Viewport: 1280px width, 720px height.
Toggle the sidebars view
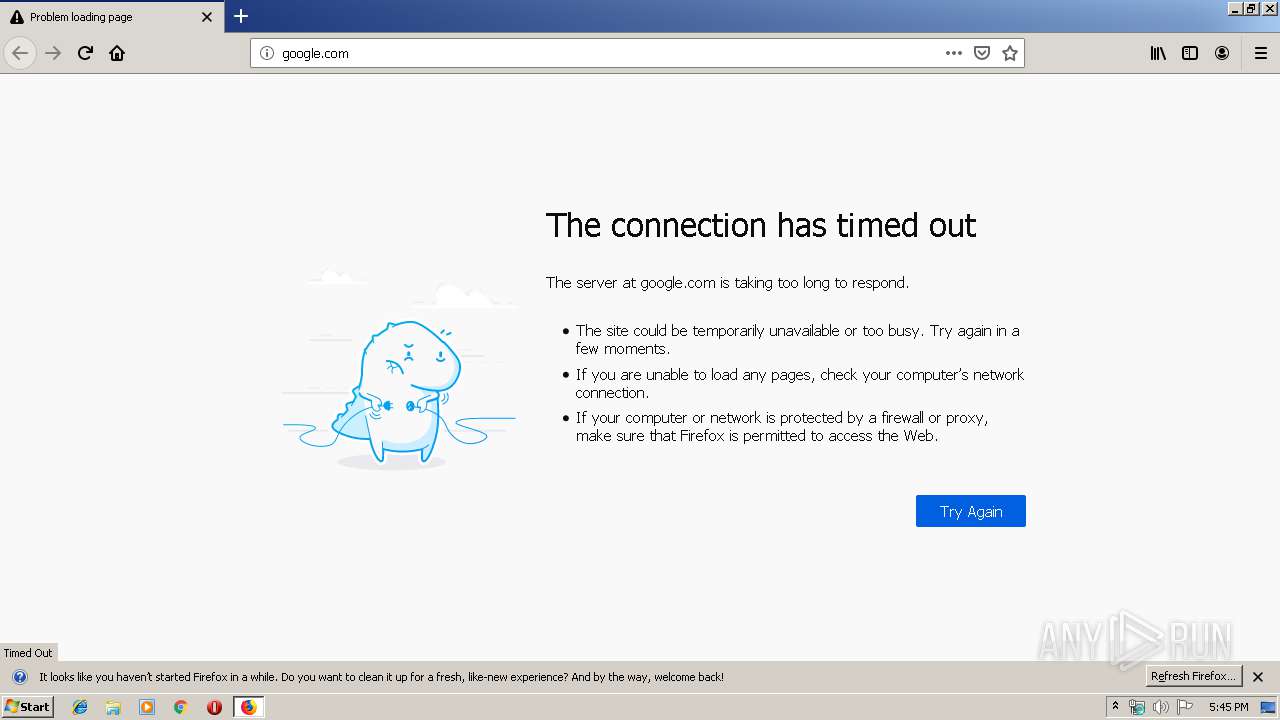pos(1190,53)
